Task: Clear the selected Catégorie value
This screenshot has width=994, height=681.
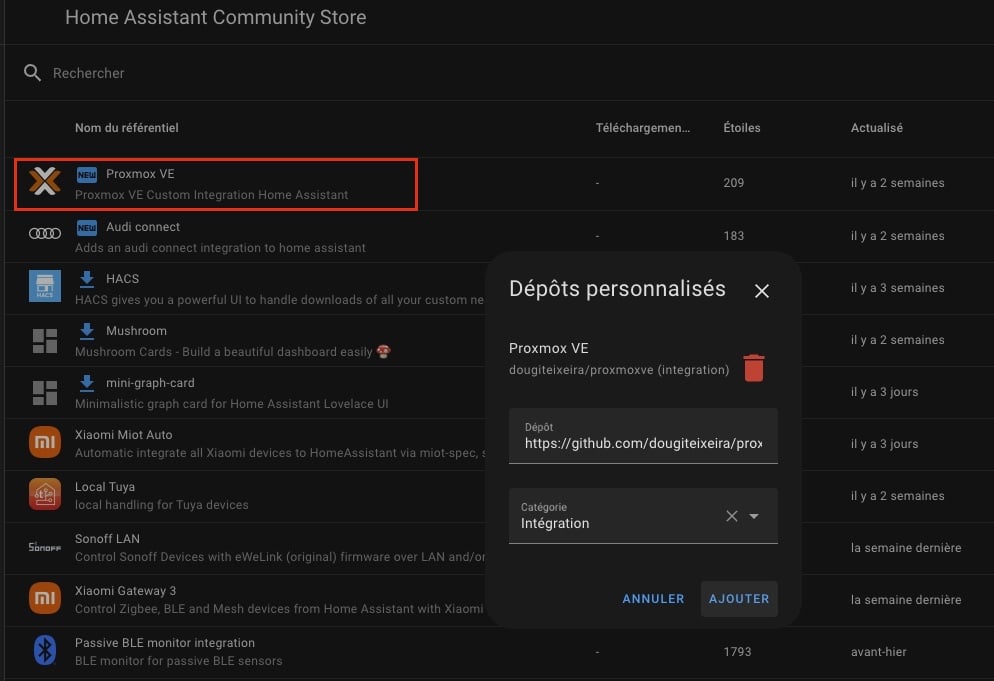Action: pyautogui.click(x=732, y=516)
